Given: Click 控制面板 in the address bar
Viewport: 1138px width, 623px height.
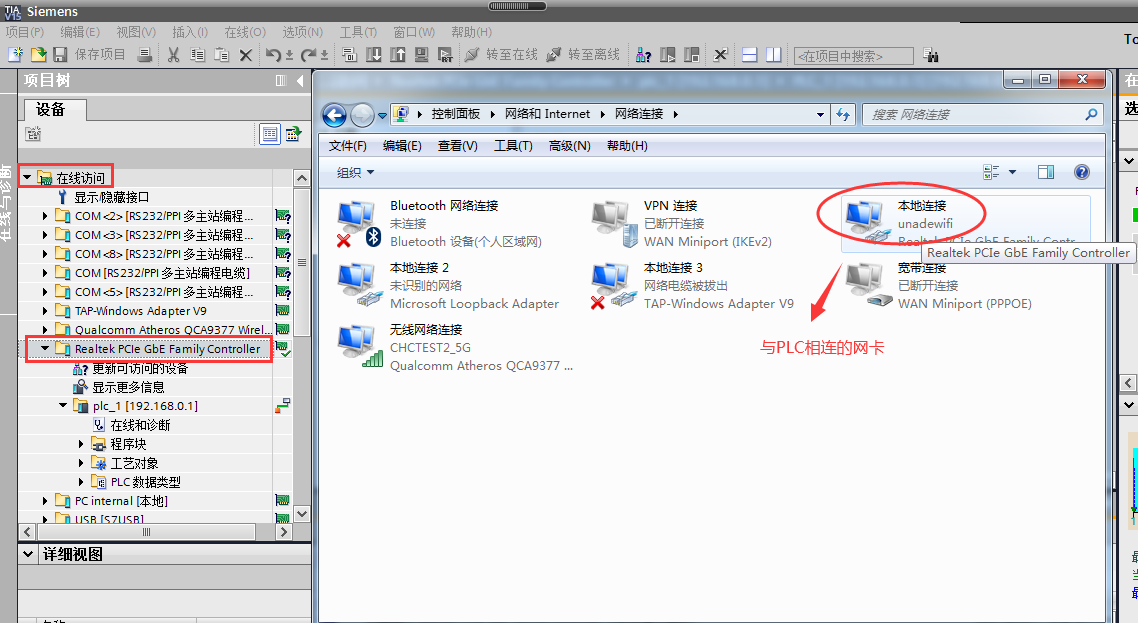Looking at the screenshot, I should (x=456, y=114).
